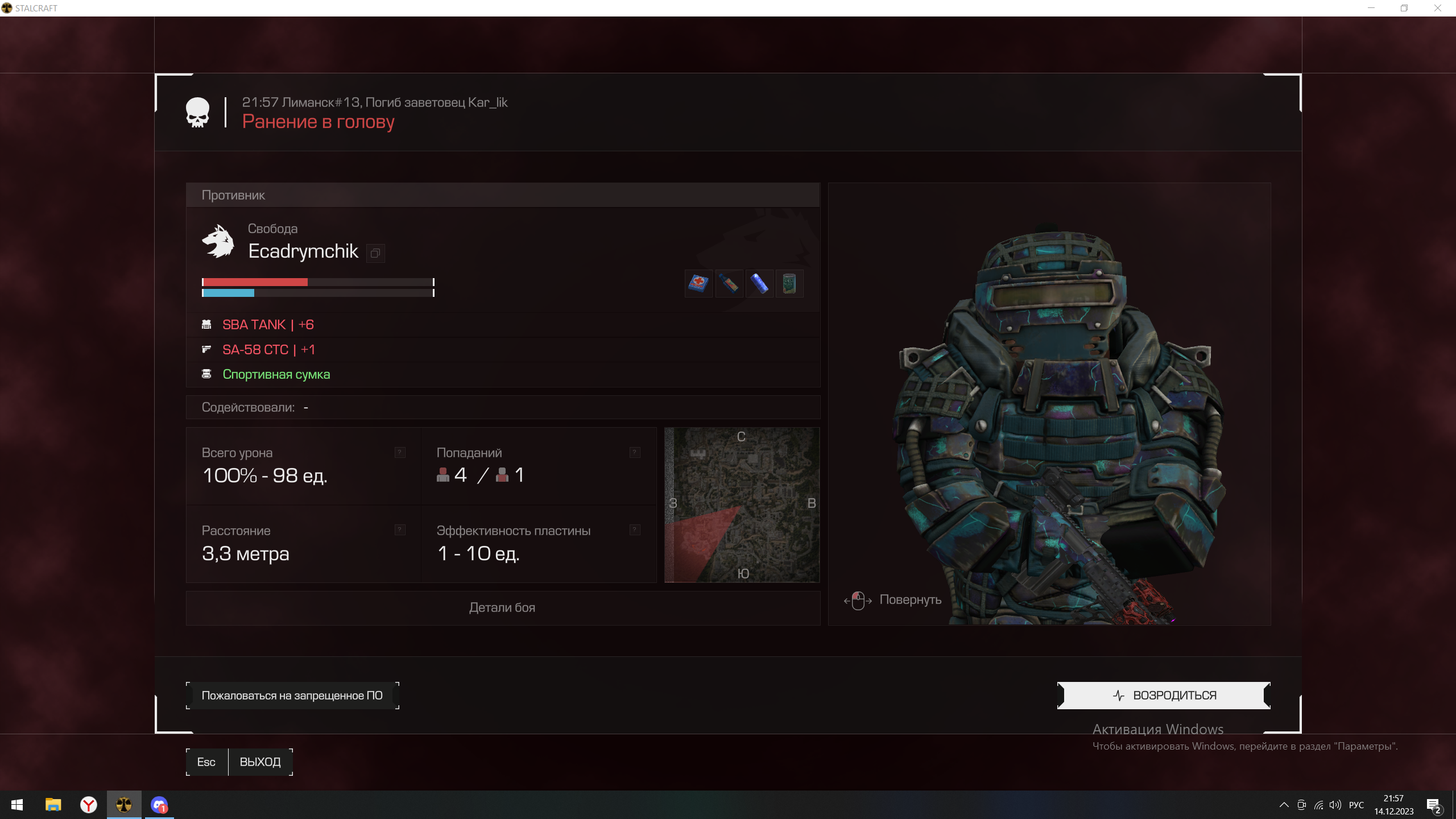This screenshot has height=819, width=1456.
Task: Click the mouse rotate icon beside Повернуть
Action: tap(858, 600)
